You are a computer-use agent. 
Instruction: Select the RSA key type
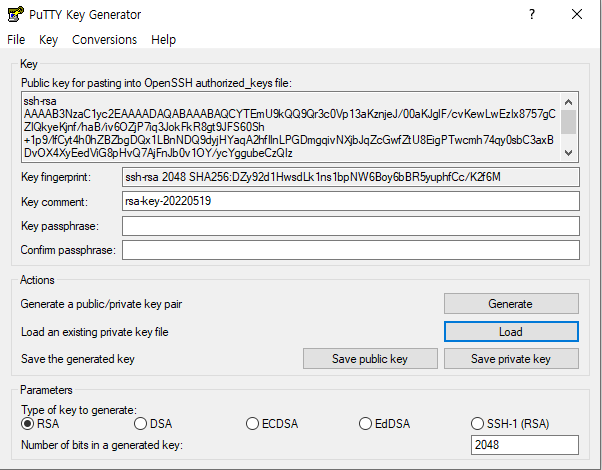point(40,424)
